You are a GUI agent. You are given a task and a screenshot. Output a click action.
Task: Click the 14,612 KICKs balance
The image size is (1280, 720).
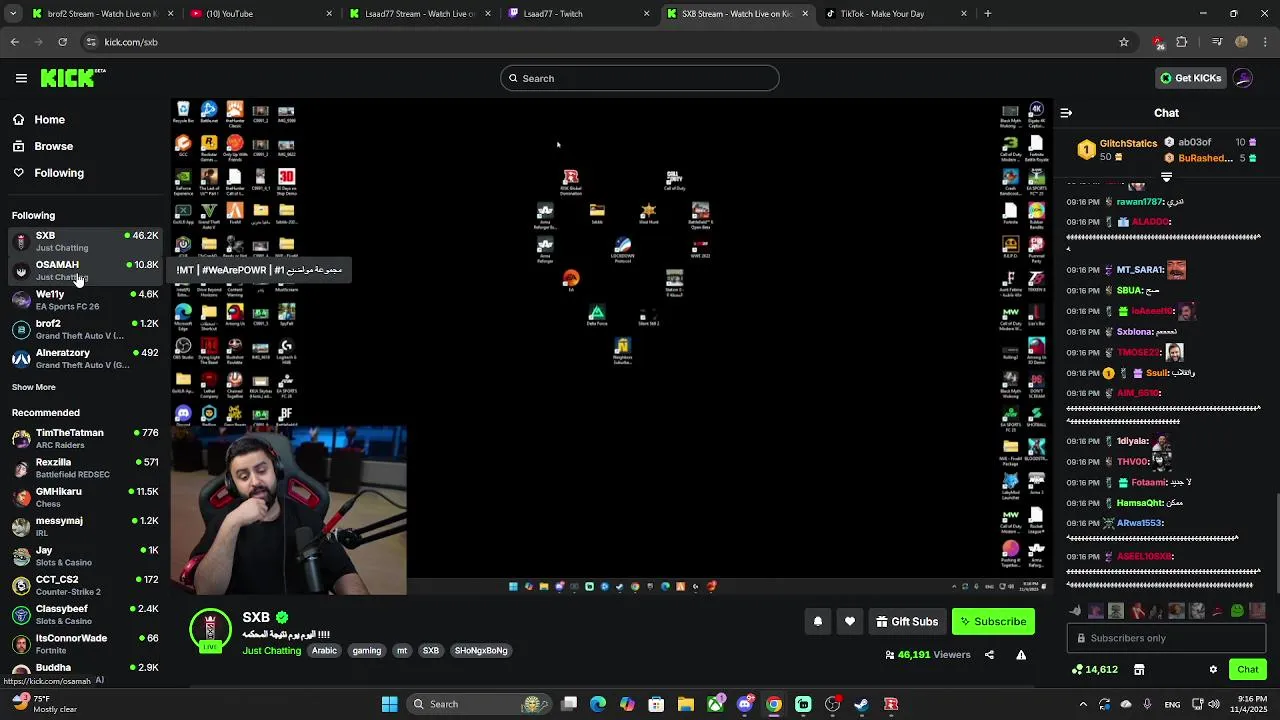(x=1094, y=670)
